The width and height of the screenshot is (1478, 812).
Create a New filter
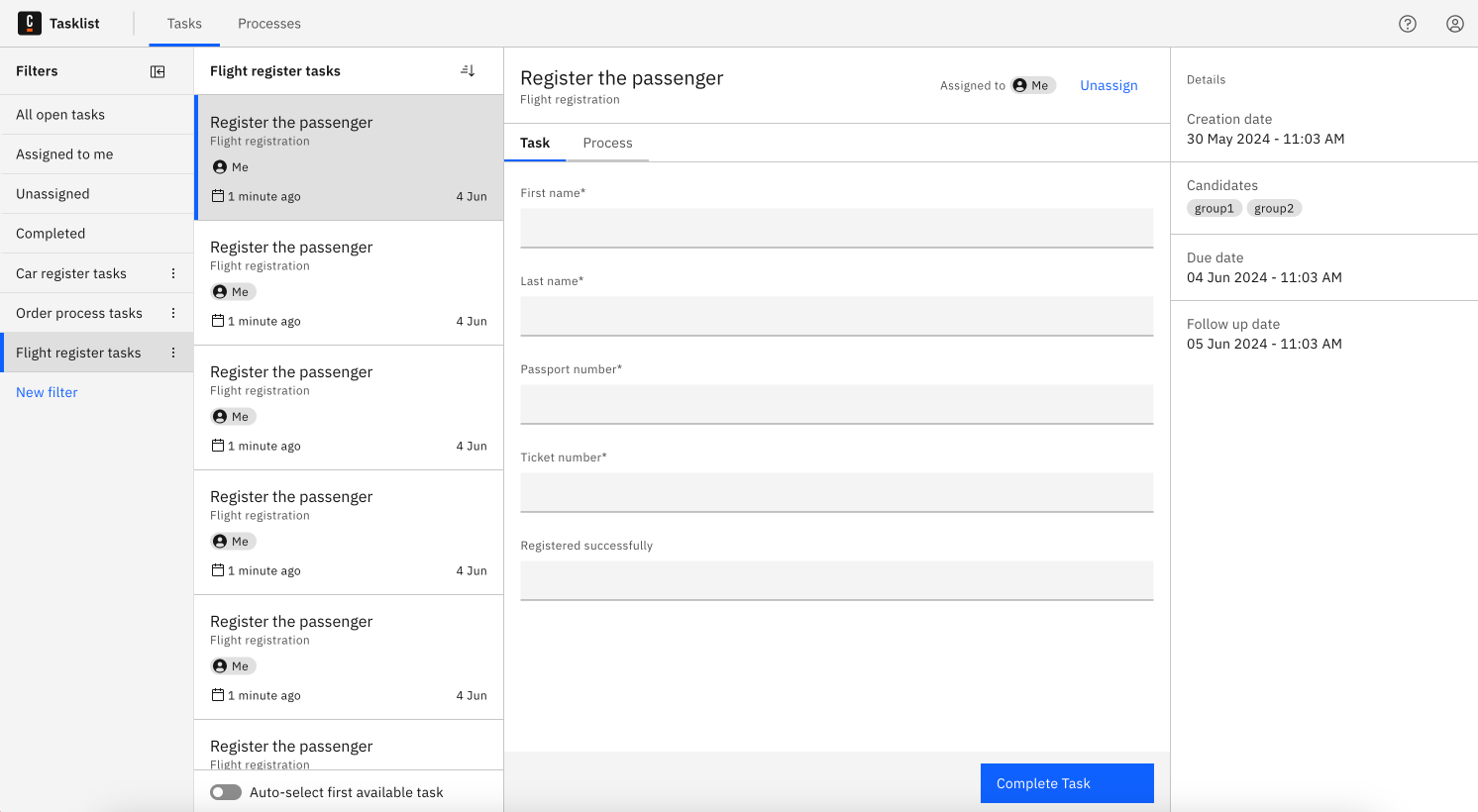pos(47,392)
